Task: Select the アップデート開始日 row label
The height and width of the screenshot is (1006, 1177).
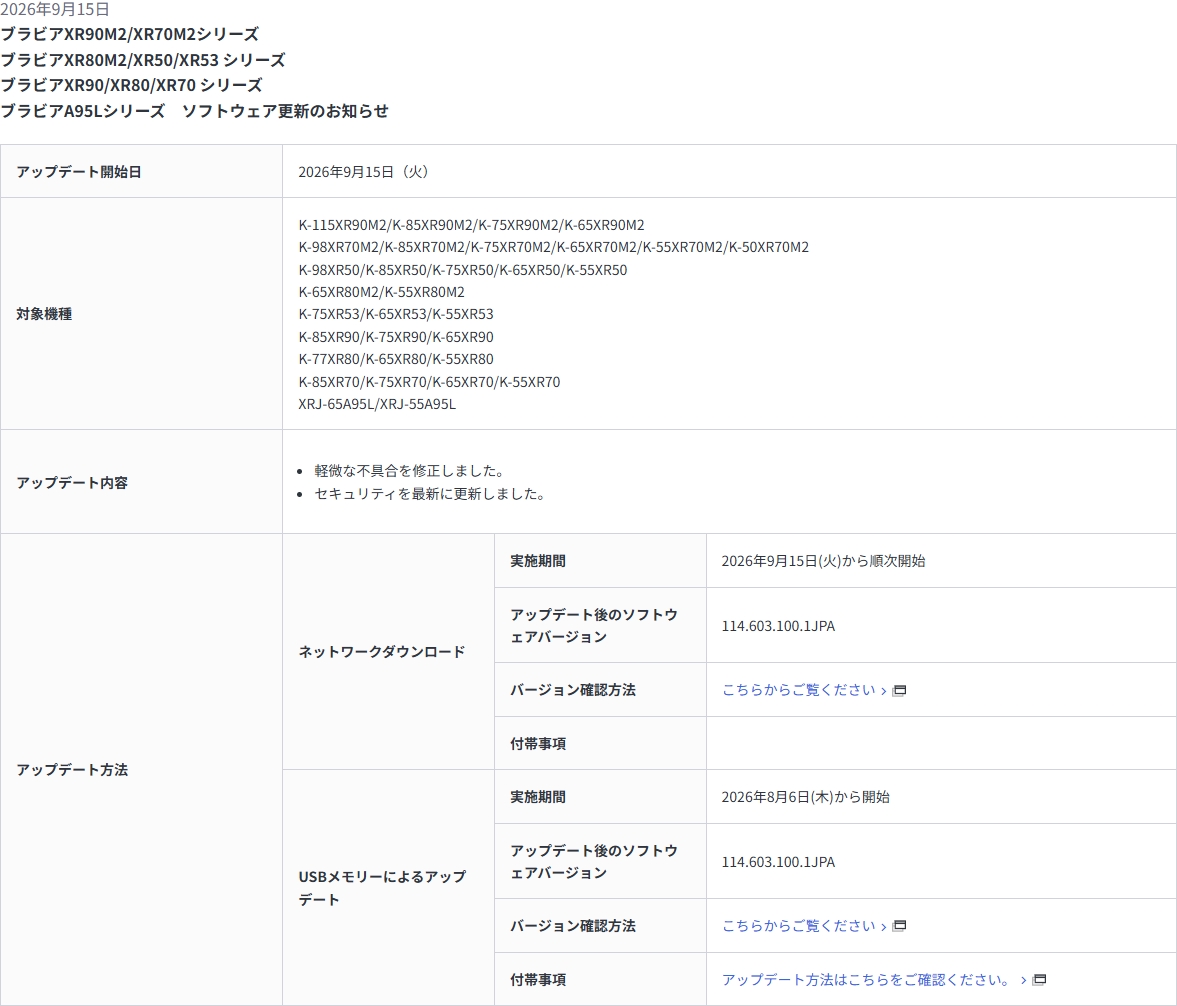Action: point(79,172)
